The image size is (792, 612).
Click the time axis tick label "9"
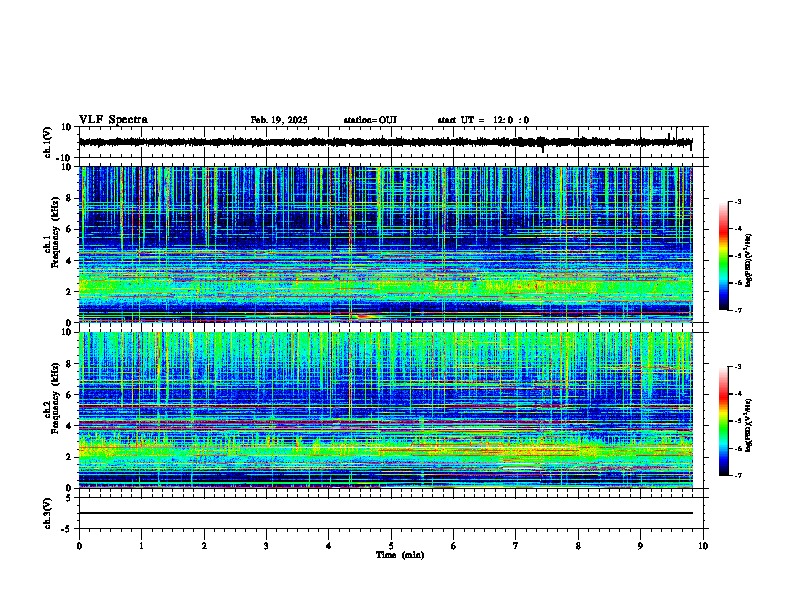point(640,546)
